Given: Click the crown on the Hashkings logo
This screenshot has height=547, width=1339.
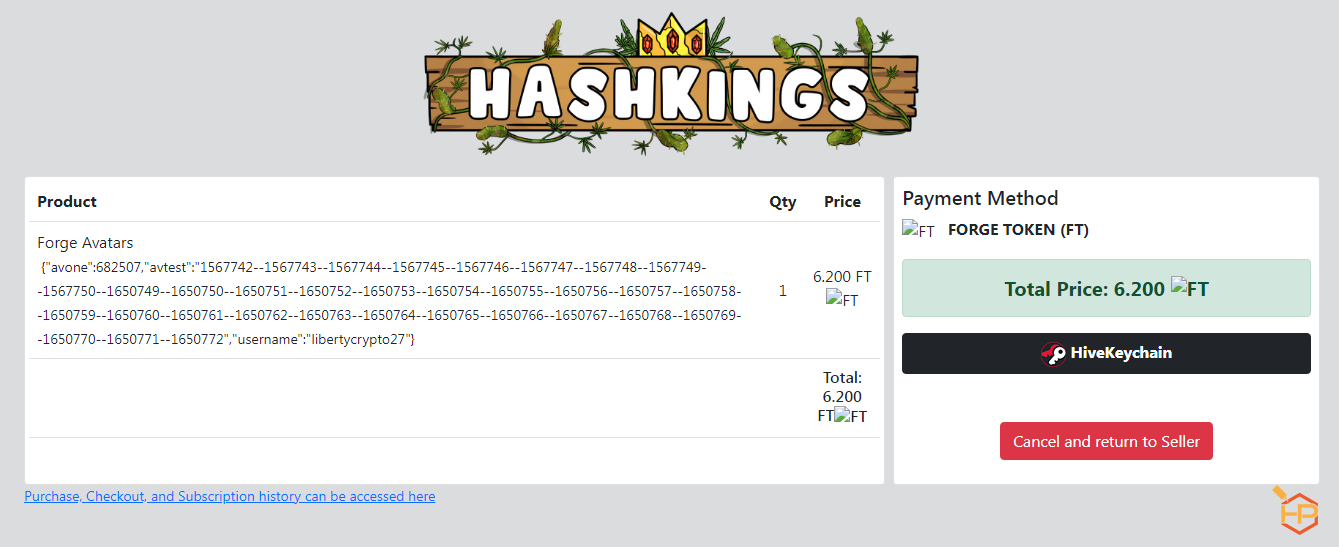Looking at the screenshot, I should (670, 35).
